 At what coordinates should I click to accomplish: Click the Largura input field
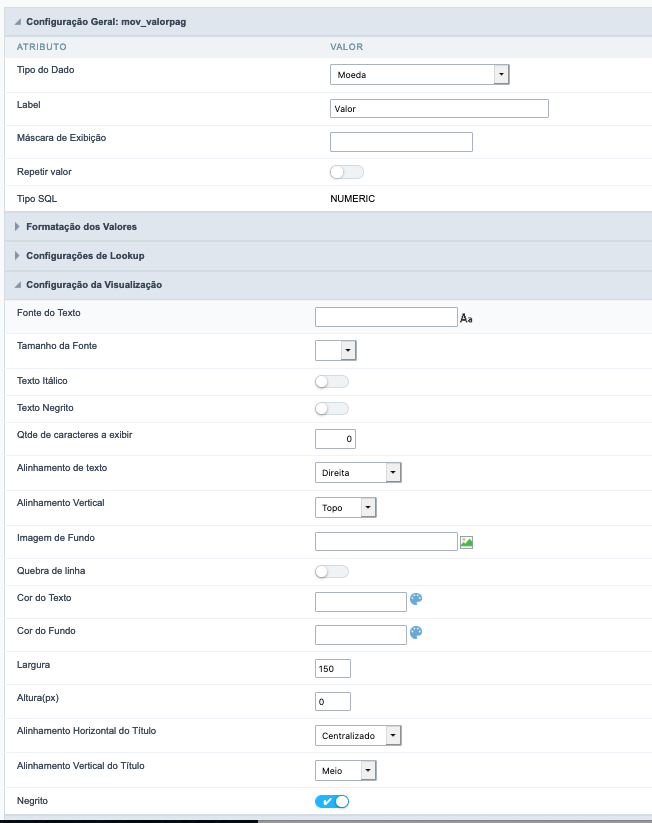pos(332,669)
